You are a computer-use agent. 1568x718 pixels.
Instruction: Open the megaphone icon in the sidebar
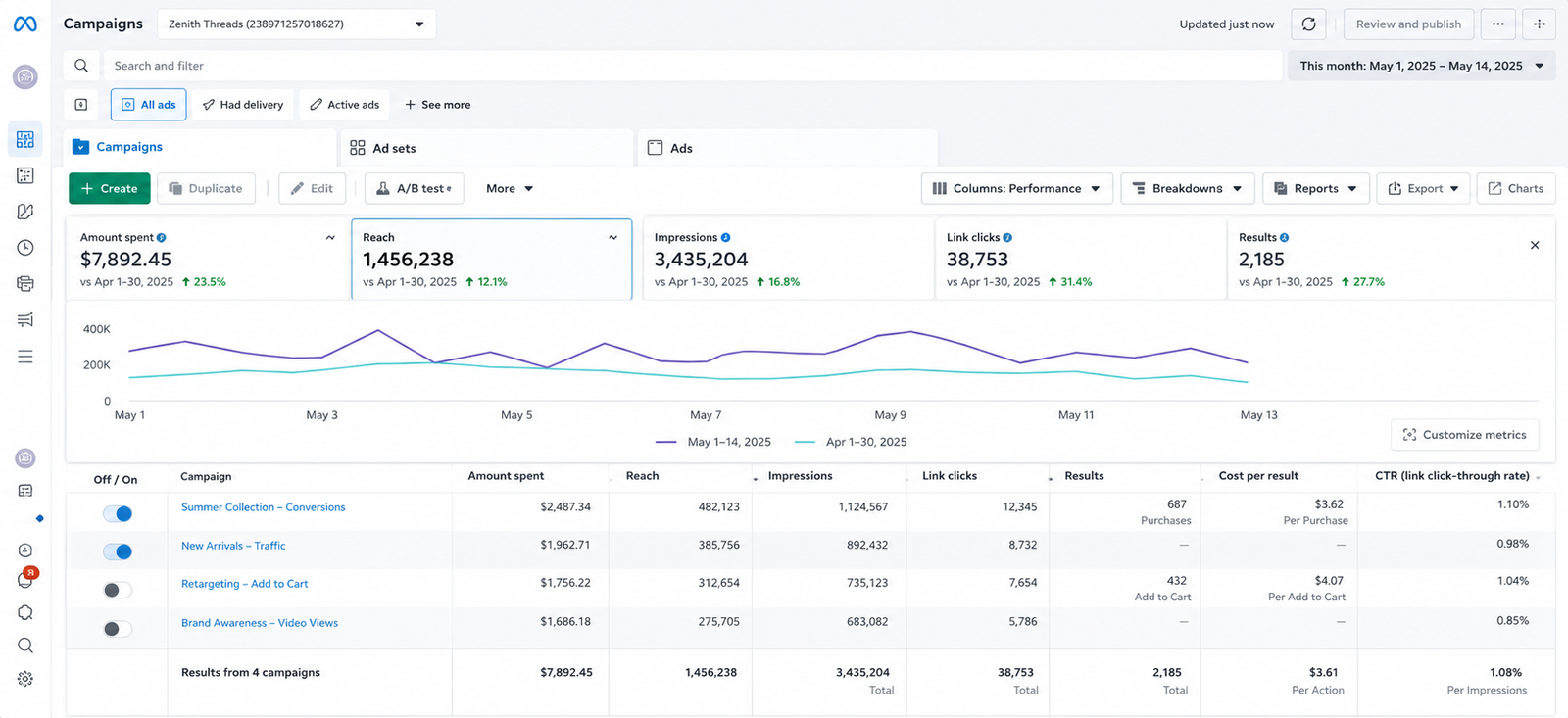(x=25, y=320)
